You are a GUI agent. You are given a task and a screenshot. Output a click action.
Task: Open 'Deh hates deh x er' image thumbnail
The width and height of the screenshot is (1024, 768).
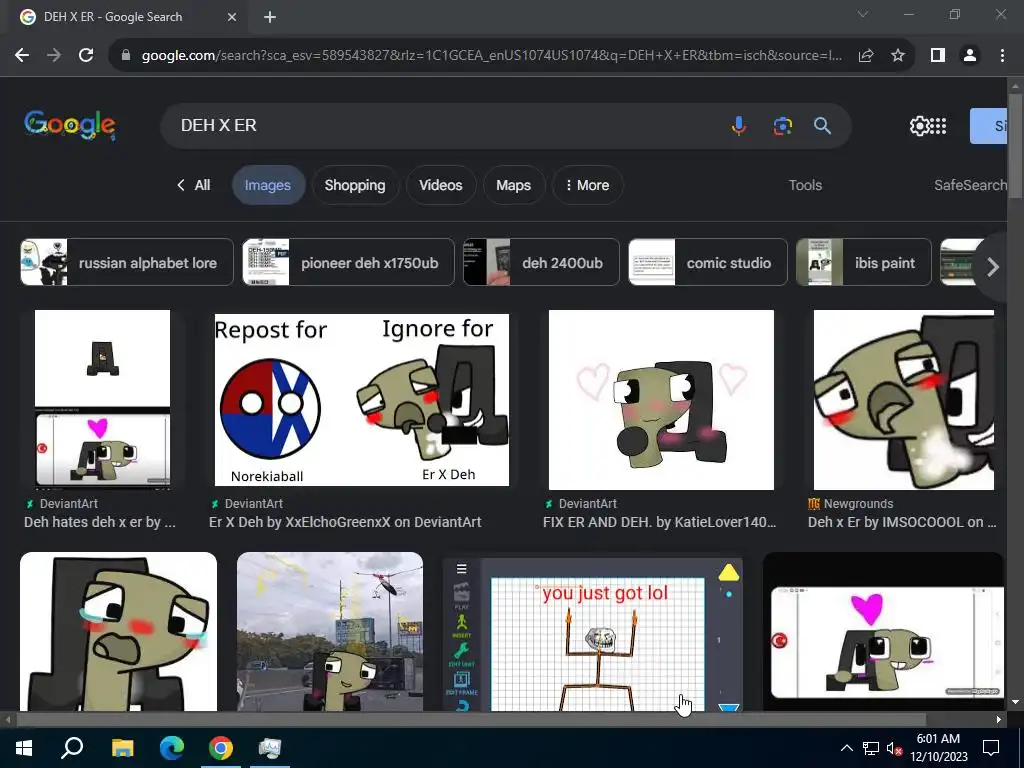coord(103,400)
